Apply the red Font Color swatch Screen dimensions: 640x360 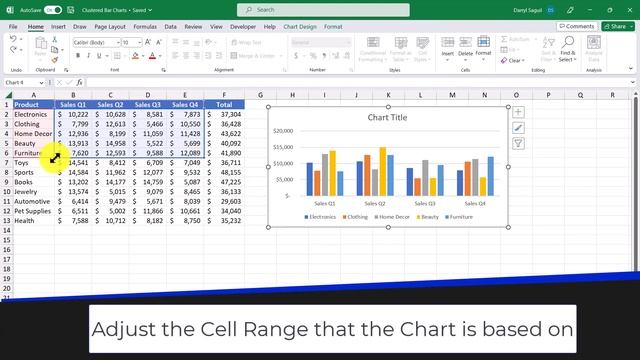pyautogui.click(x=152, y=56)
